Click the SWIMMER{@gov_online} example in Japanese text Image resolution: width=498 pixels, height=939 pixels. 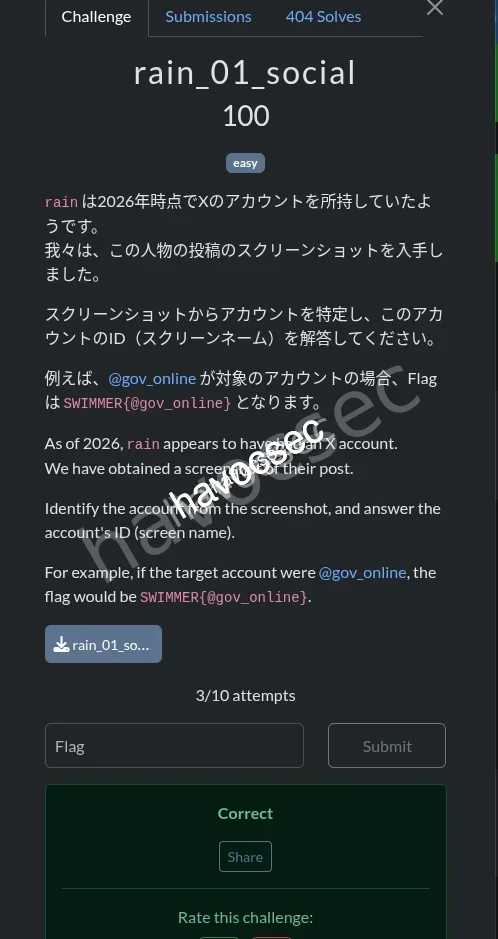tap(147, 403)
